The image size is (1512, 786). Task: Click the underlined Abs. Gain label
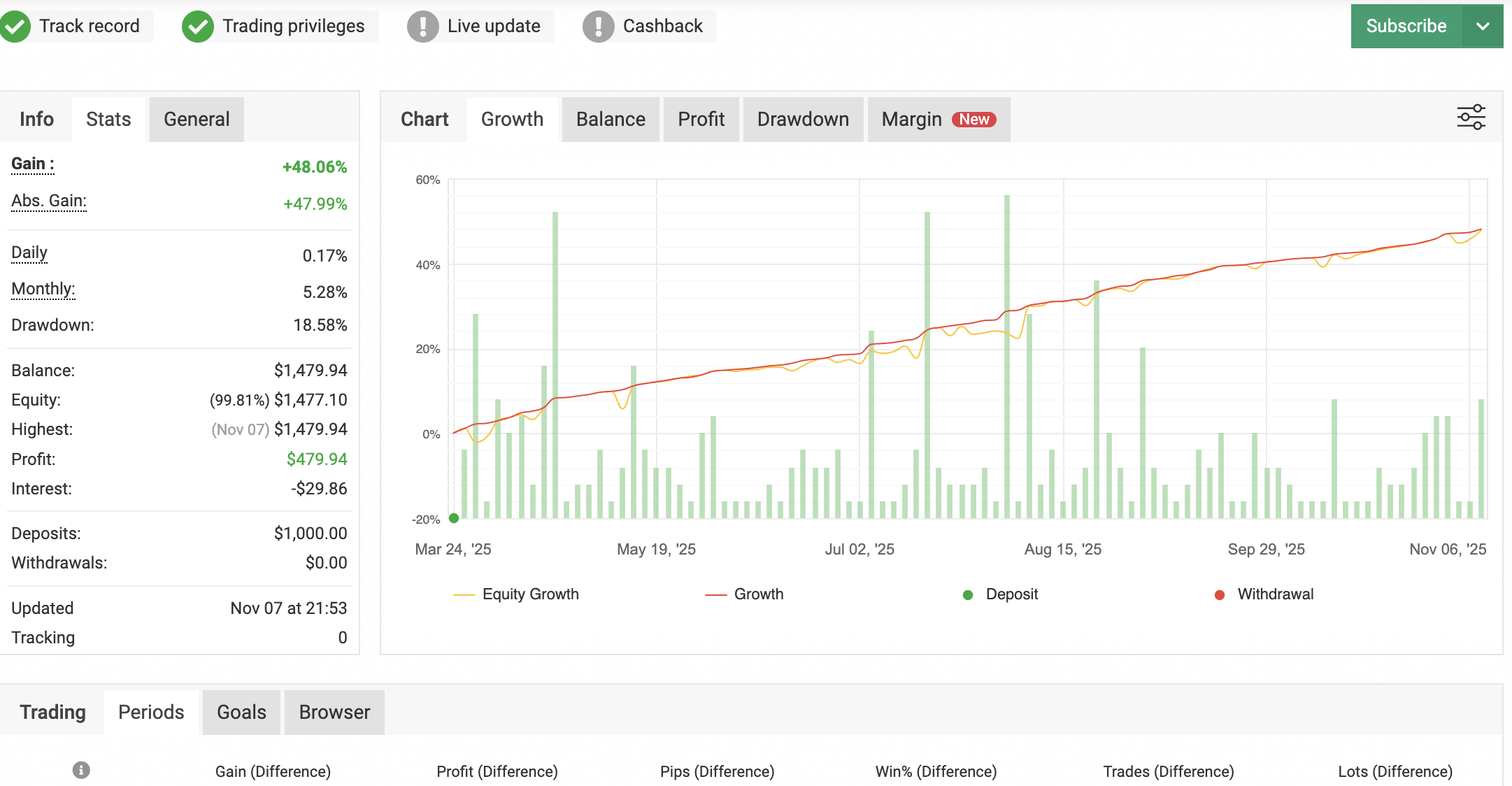49,201
